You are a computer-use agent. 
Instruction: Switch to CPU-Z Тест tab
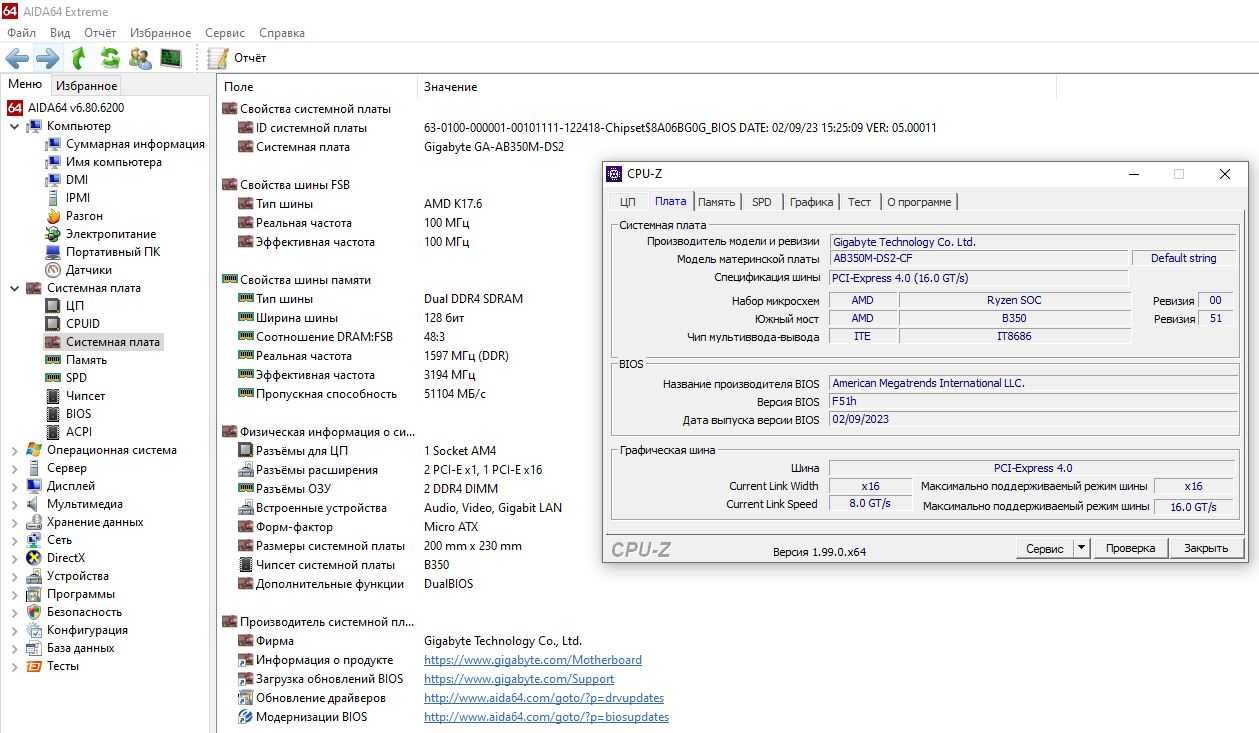[x=859, y=202]
